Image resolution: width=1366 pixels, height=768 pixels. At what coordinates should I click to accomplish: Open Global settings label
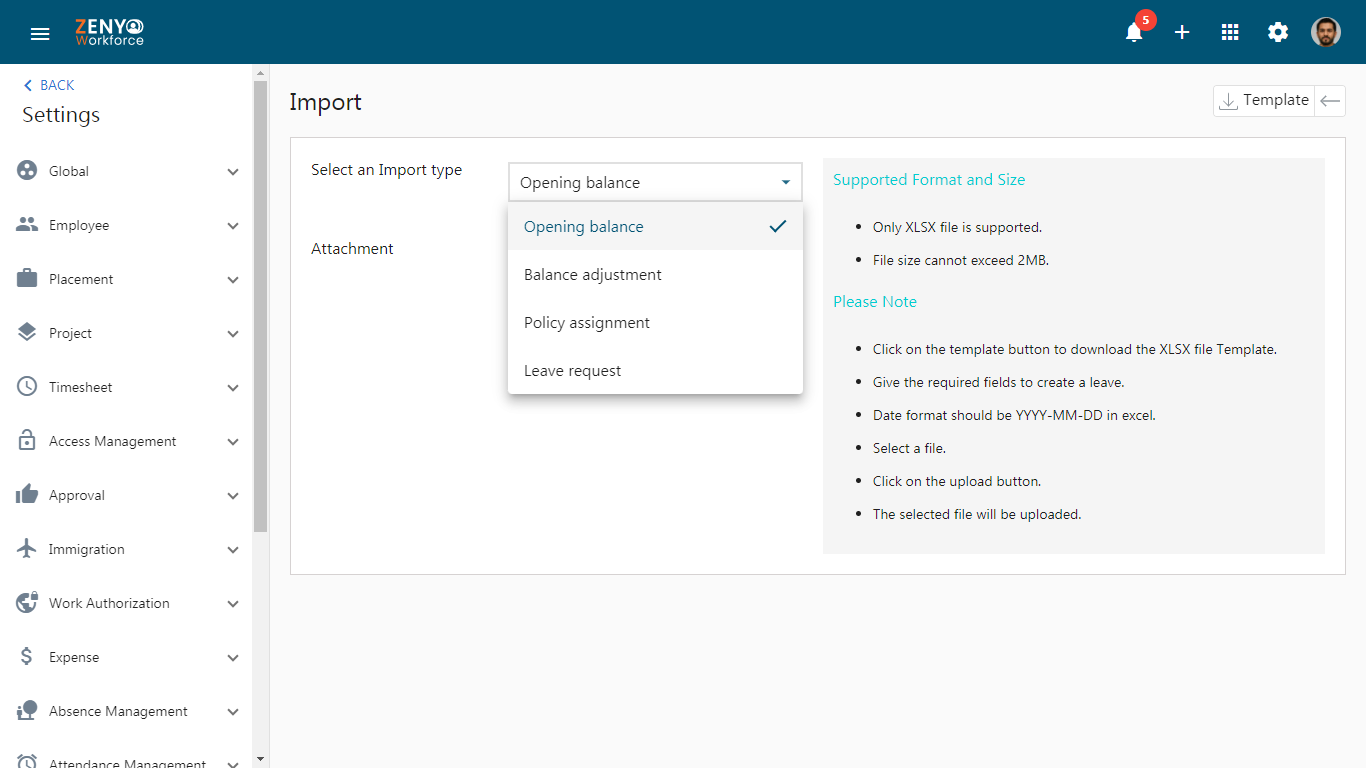tap(69, 171)
